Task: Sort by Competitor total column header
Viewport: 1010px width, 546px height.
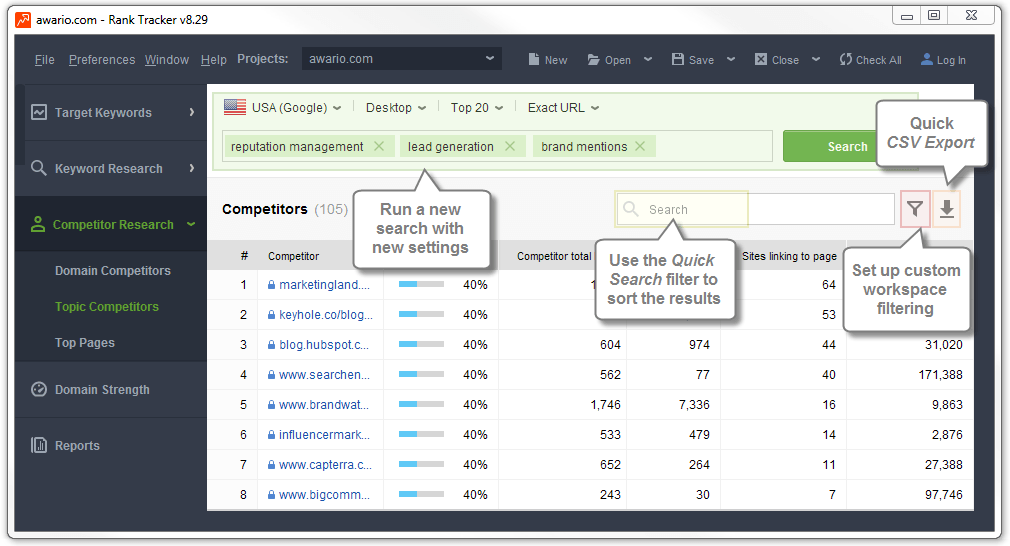Action: [554, 256]
